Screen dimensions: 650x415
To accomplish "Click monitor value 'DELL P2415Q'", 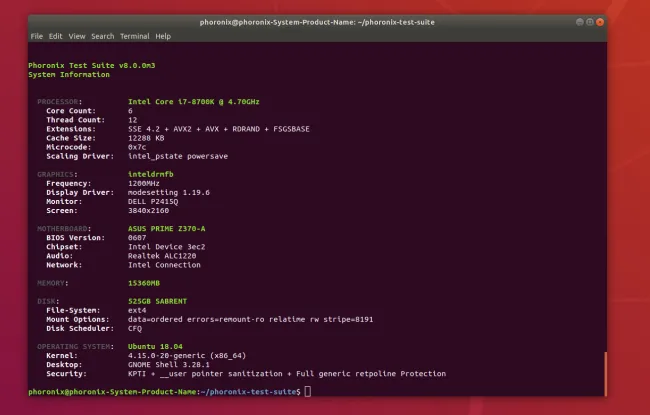I will click(153, 201).
